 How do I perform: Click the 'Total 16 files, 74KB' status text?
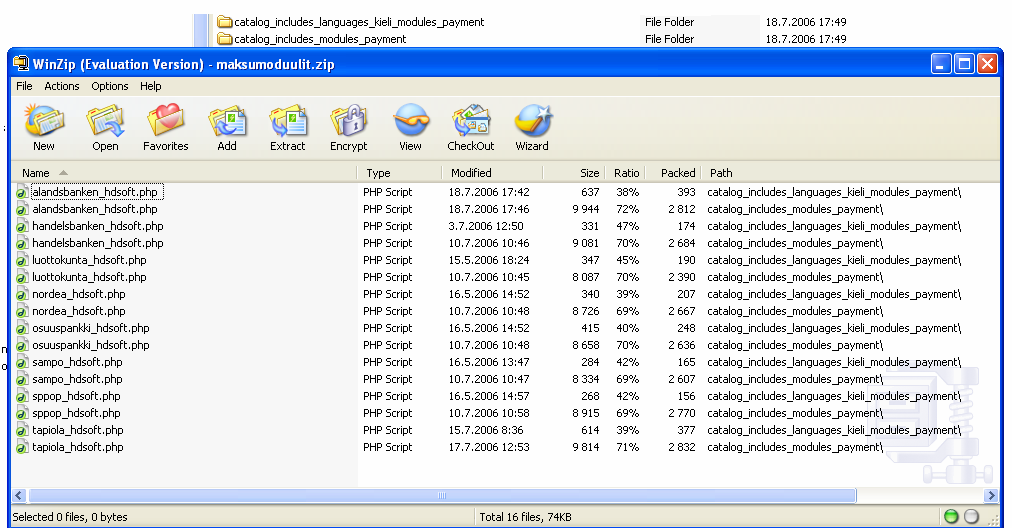525,517
